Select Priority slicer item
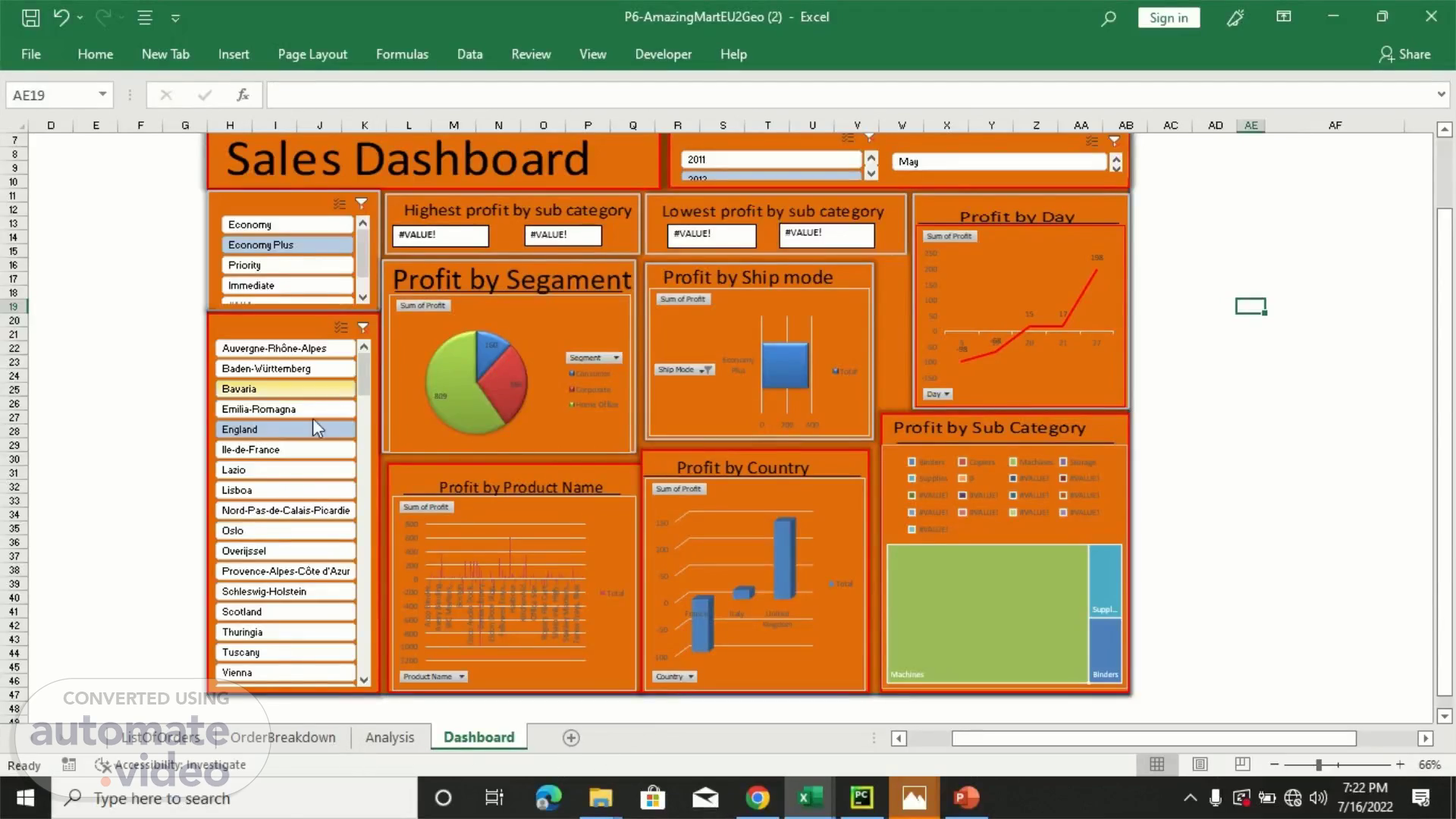The width and height of the screenshot is (1456, 819). [x=287, y=265]
